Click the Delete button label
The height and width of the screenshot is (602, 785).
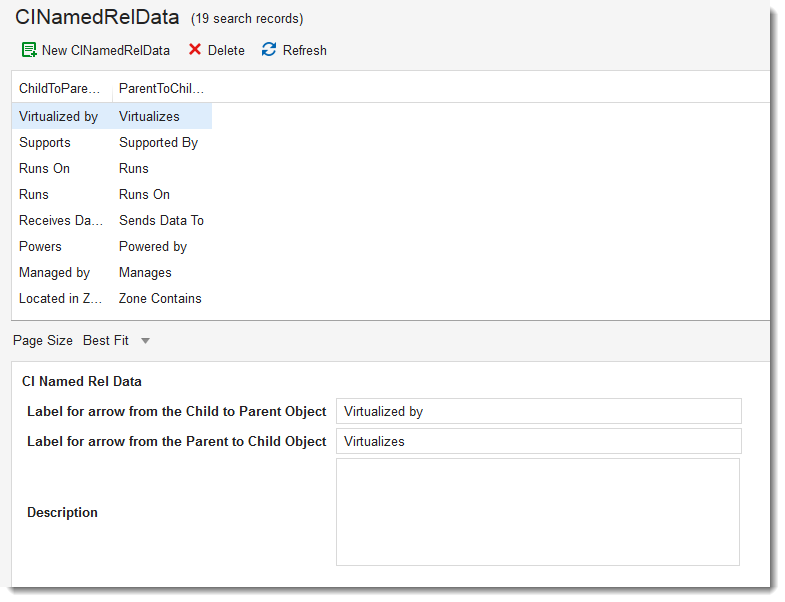click(226, 51)
